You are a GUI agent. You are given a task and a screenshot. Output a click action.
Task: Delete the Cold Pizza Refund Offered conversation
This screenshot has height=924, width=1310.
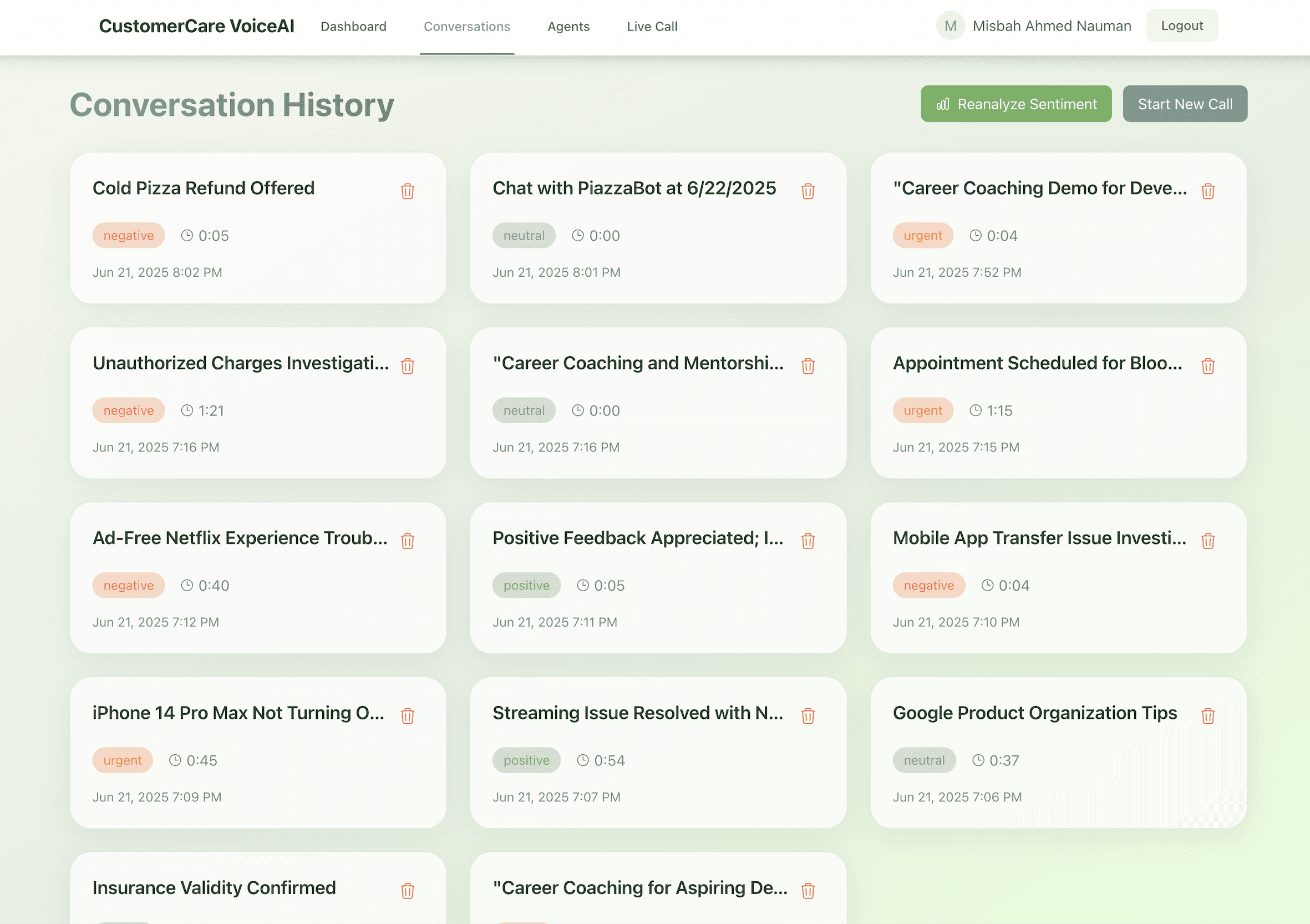point(408,191)
